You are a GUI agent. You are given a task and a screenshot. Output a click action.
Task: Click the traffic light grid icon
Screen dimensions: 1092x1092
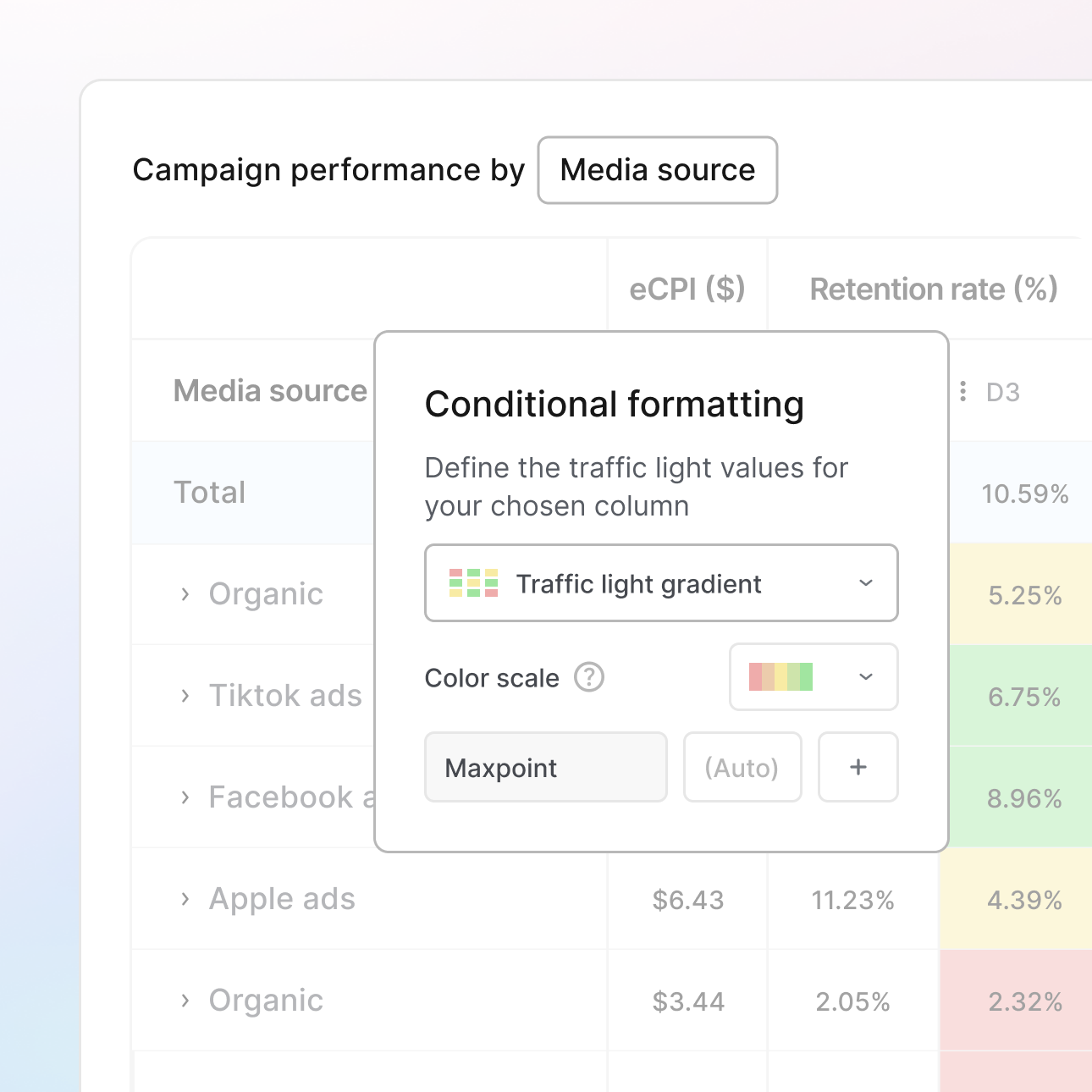point(473,583)
